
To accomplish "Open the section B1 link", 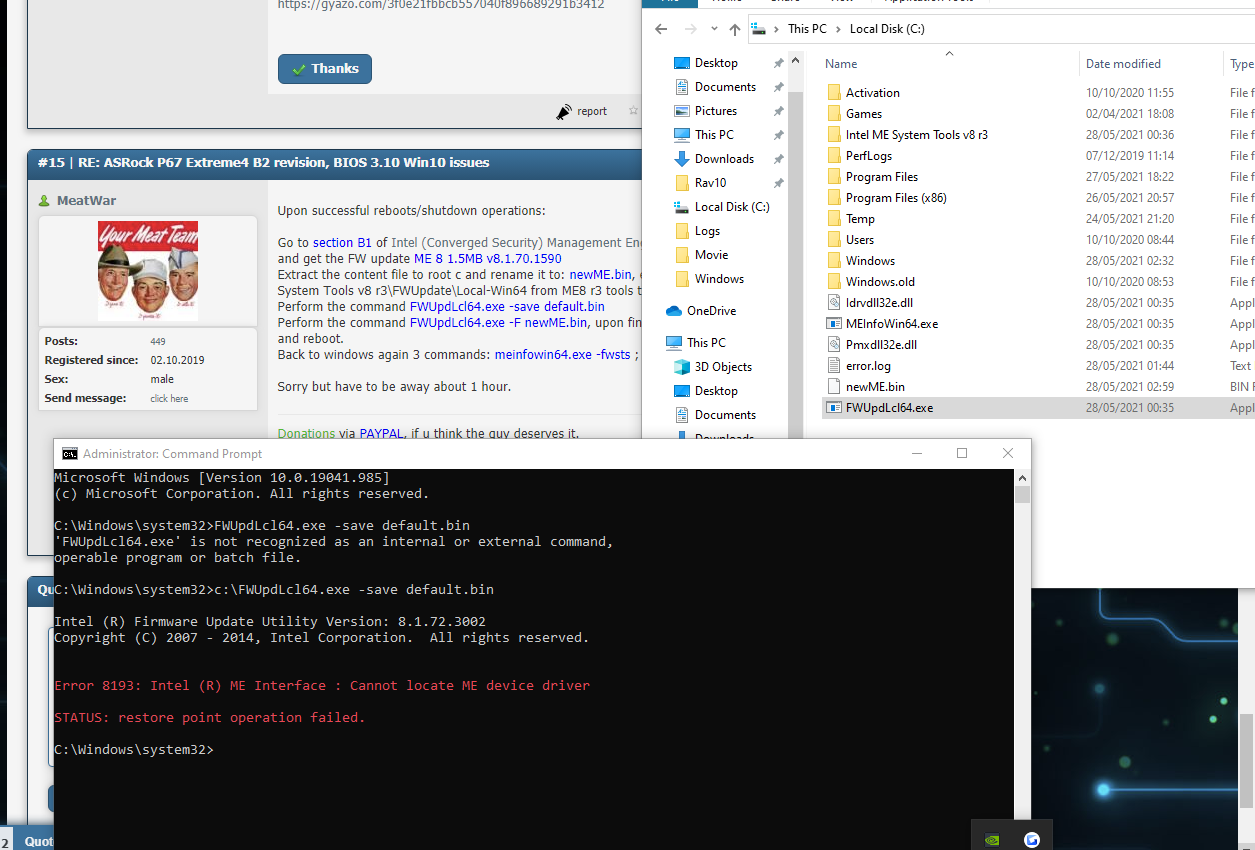I will pos(342,243).
